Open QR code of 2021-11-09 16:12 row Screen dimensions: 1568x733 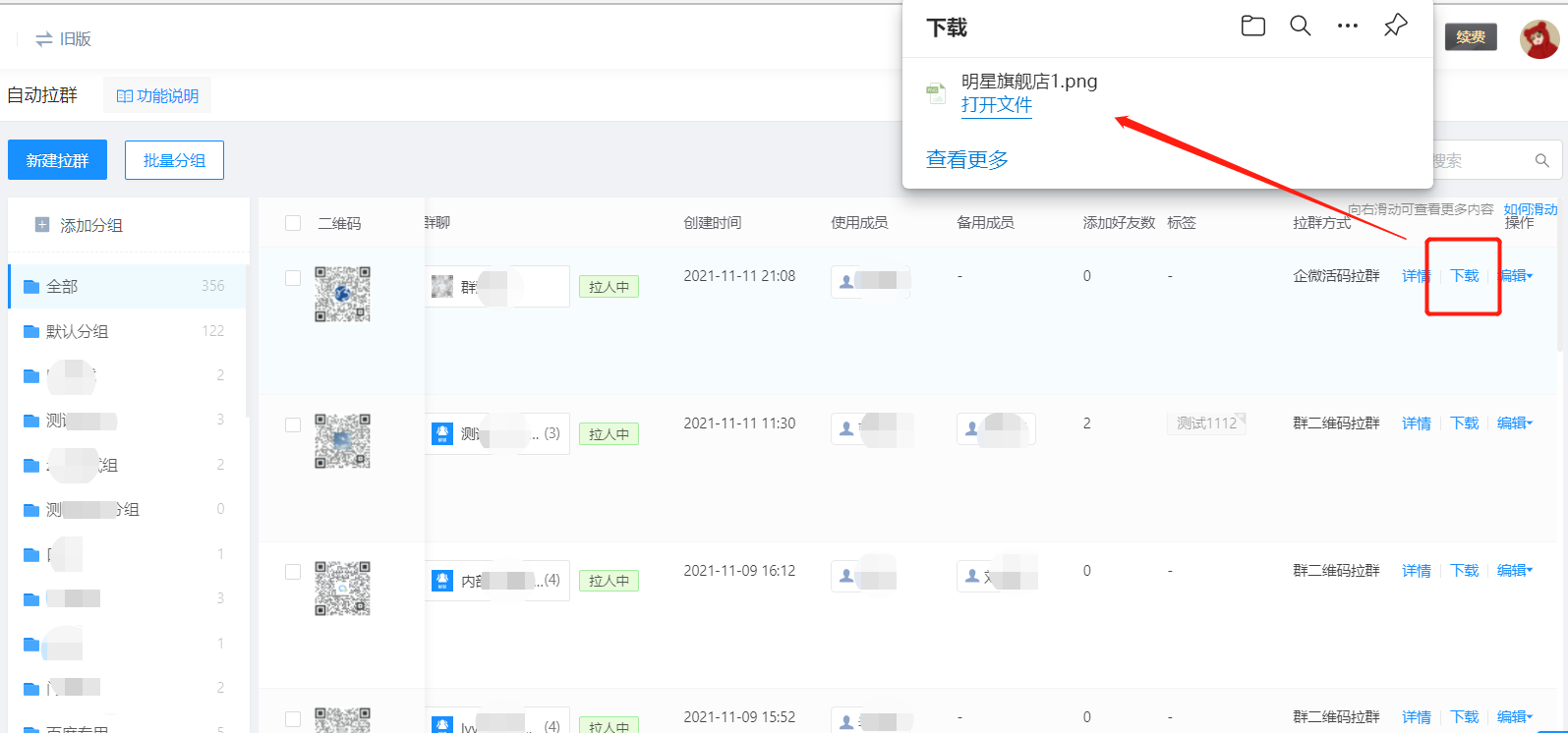(342, 589)
